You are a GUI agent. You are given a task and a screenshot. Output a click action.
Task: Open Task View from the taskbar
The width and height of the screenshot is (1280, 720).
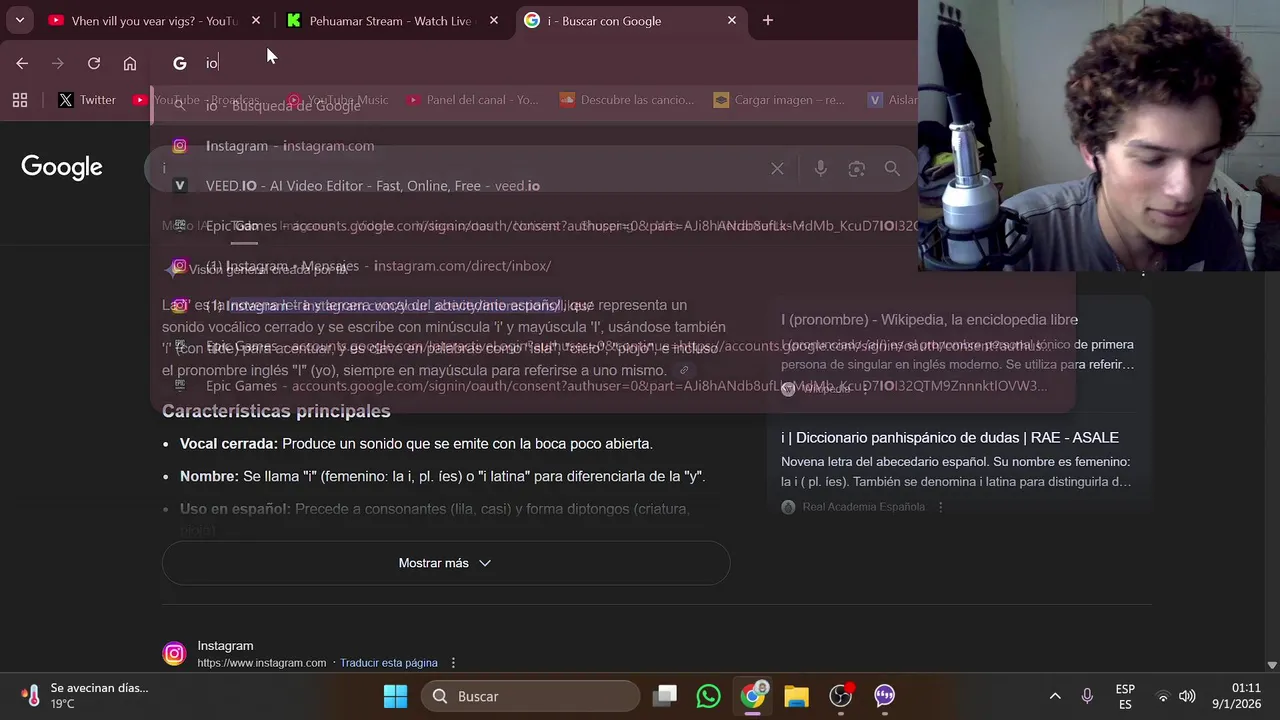point(665,696)
